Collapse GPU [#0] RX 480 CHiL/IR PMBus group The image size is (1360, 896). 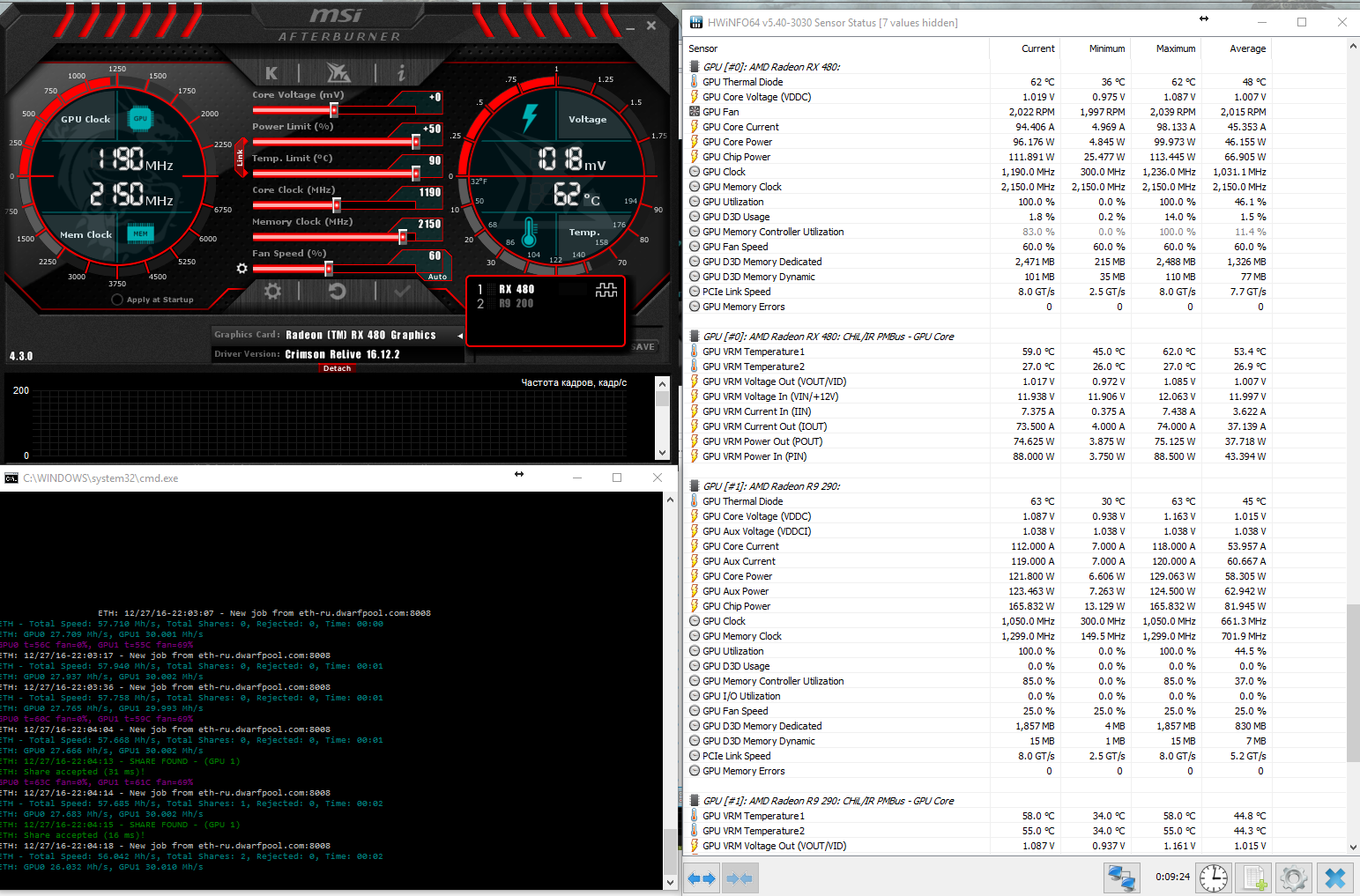[695, 337]
